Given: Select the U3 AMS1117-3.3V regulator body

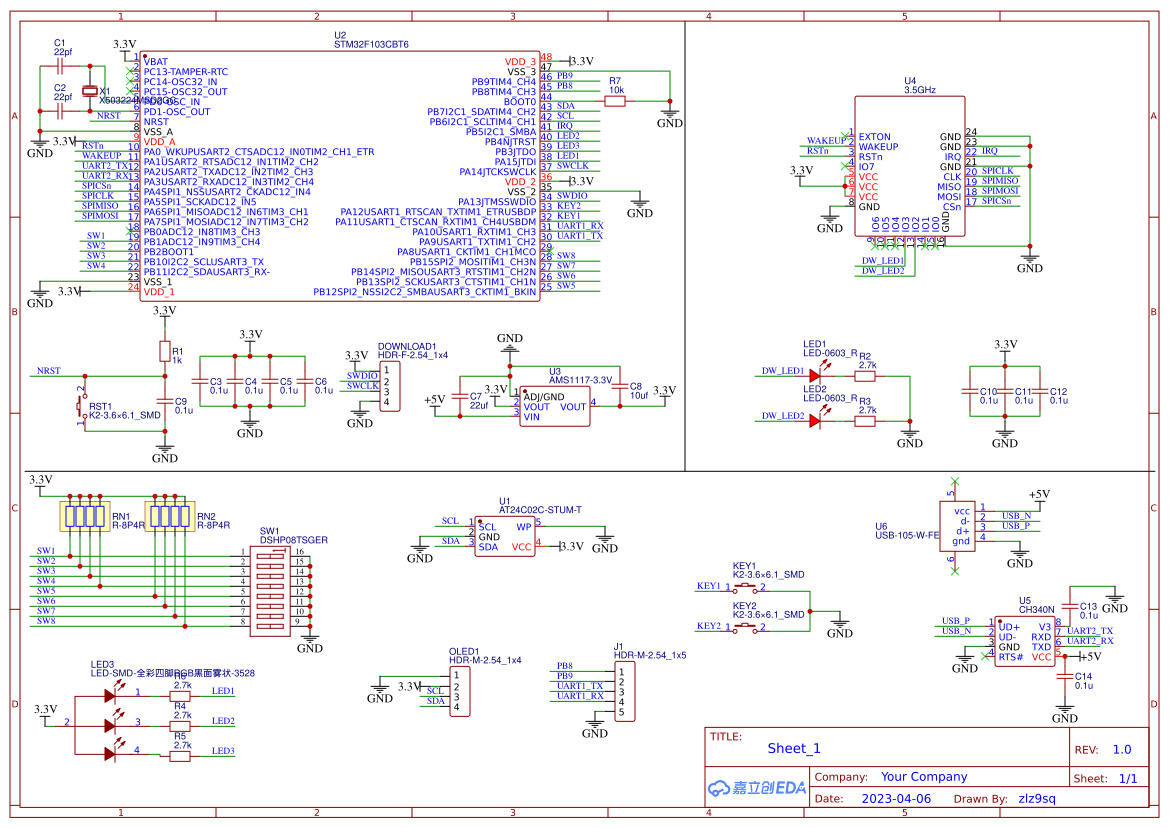Looking at the screenshot, I should pos(555,406).
